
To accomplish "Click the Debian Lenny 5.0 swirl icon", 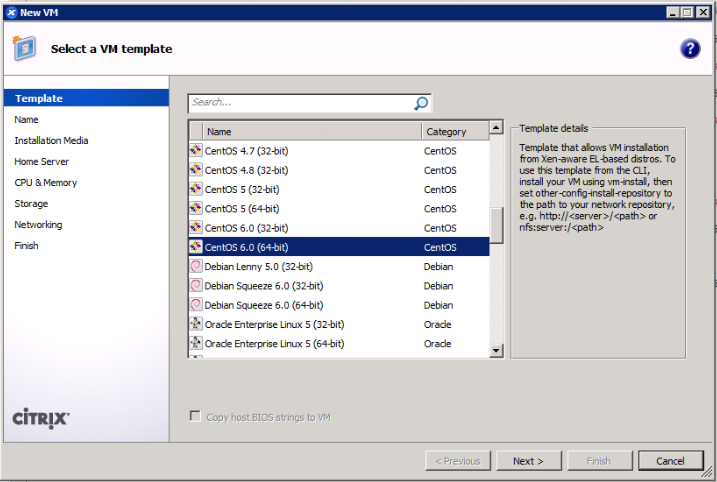I will 196,267.
